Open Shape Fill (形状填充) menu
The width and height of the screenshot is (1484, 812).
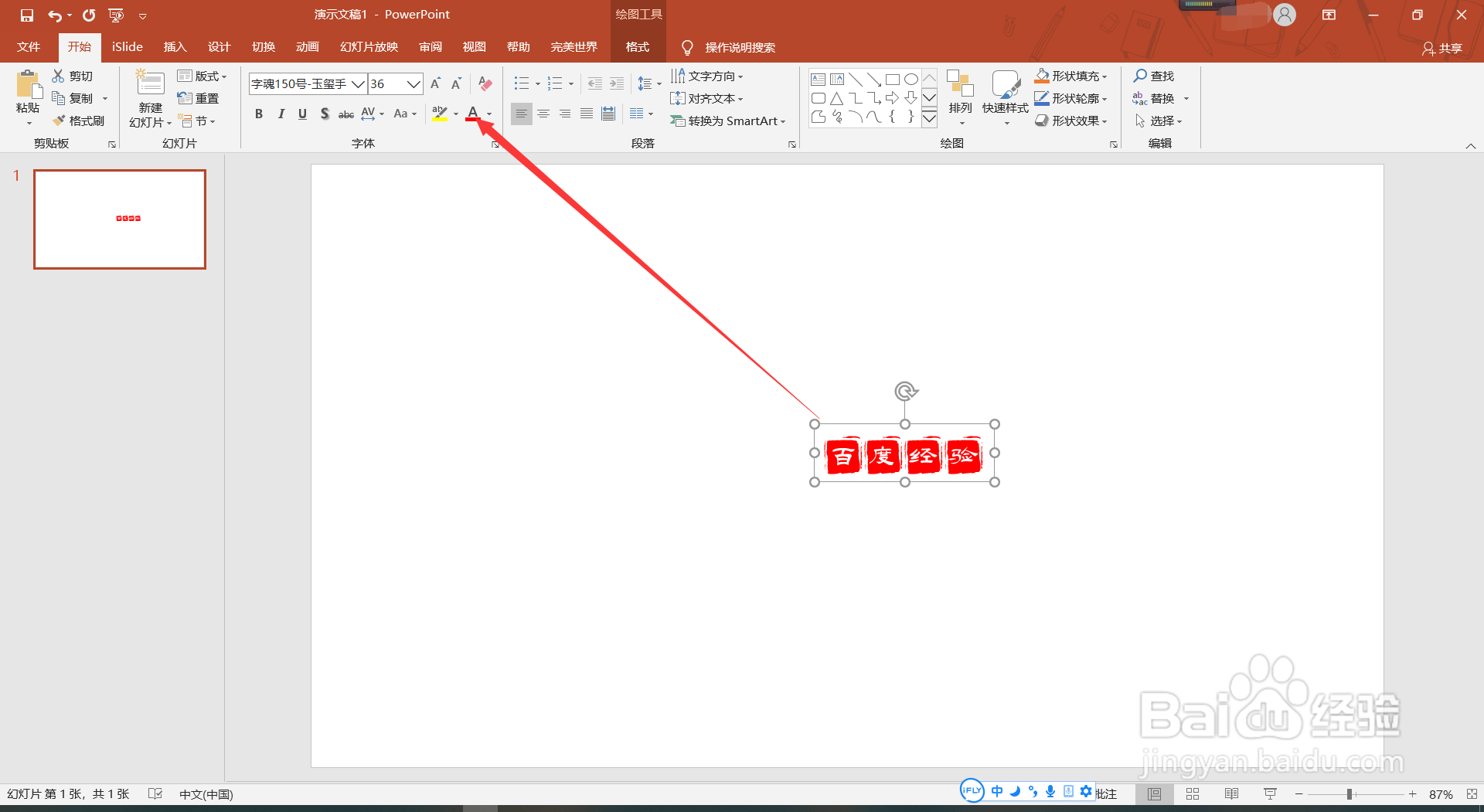click(1071, 76)
